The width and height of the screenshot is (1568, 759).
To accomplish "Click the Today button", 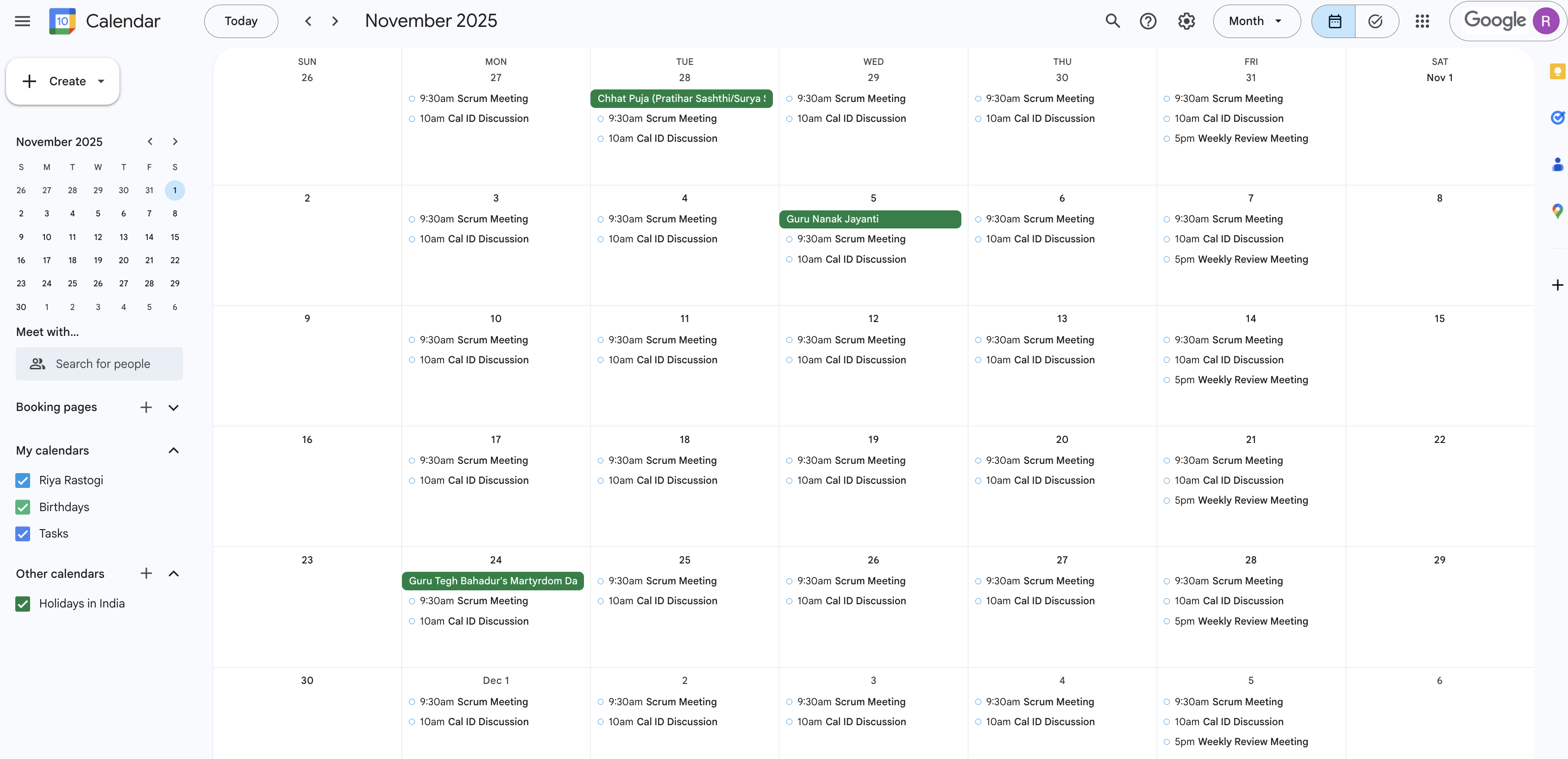I will pos(240,21).
